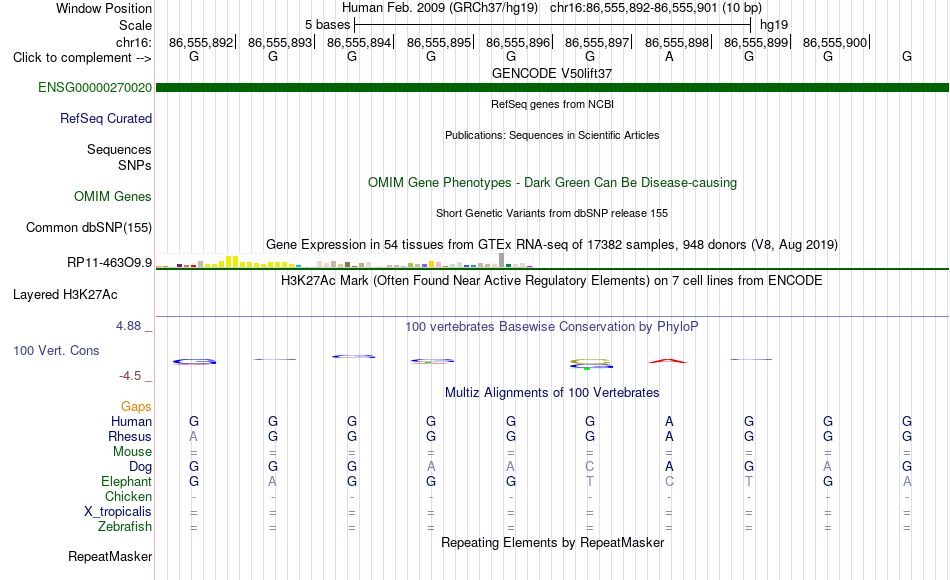Select the Dog alignment row label

pos(140,467)
